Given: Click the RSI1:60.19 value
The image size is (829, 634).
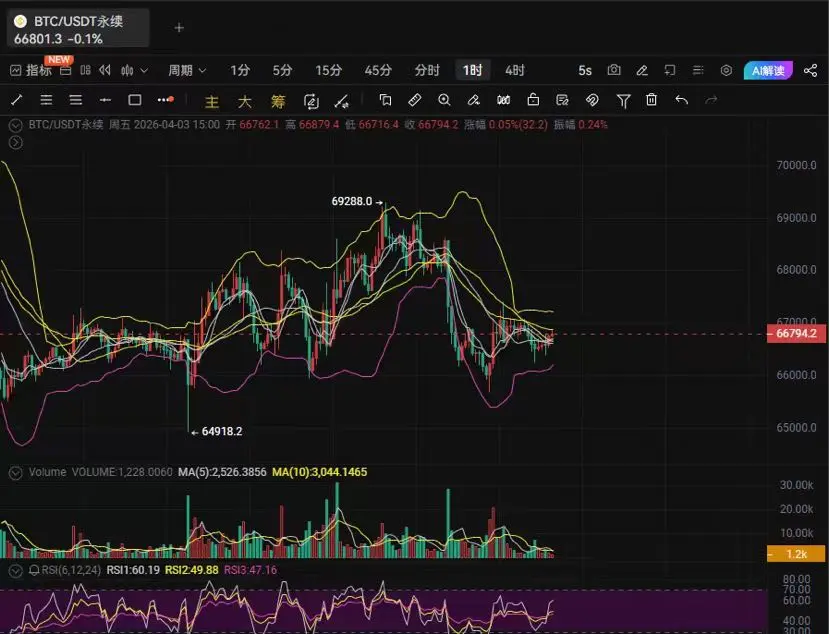Looking at the screenshot, I should [133, 570].
